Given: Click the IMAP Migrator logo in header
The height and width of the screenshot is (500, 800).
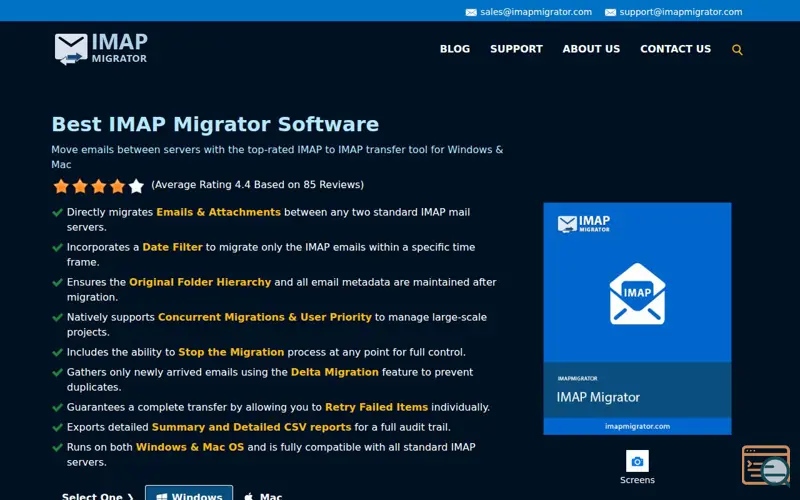Looking at the screenshot, I should pyautogui.click(x=101, y=49).
